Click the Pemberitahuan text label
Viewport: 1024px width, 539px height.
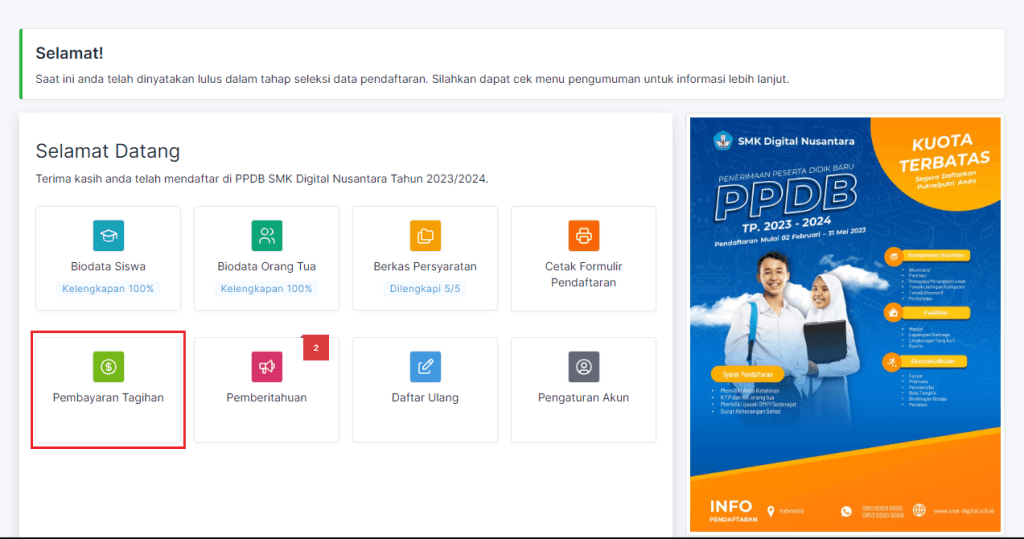266,398
